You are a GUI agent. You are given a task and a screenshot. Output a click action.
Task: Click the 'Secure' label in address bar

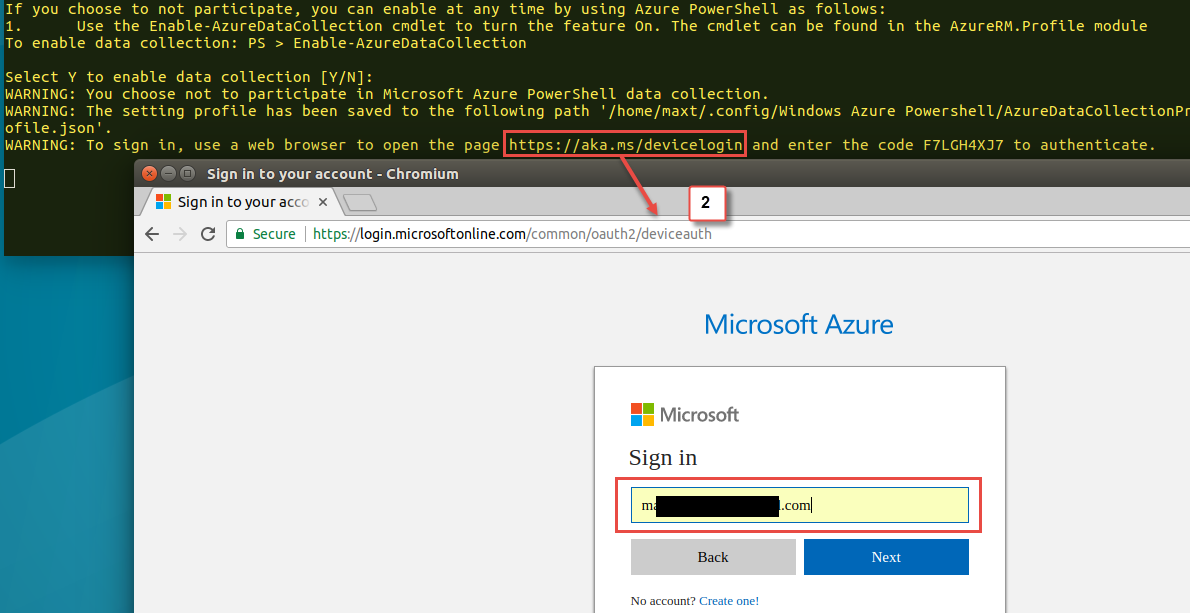click(x=274, y=234)
